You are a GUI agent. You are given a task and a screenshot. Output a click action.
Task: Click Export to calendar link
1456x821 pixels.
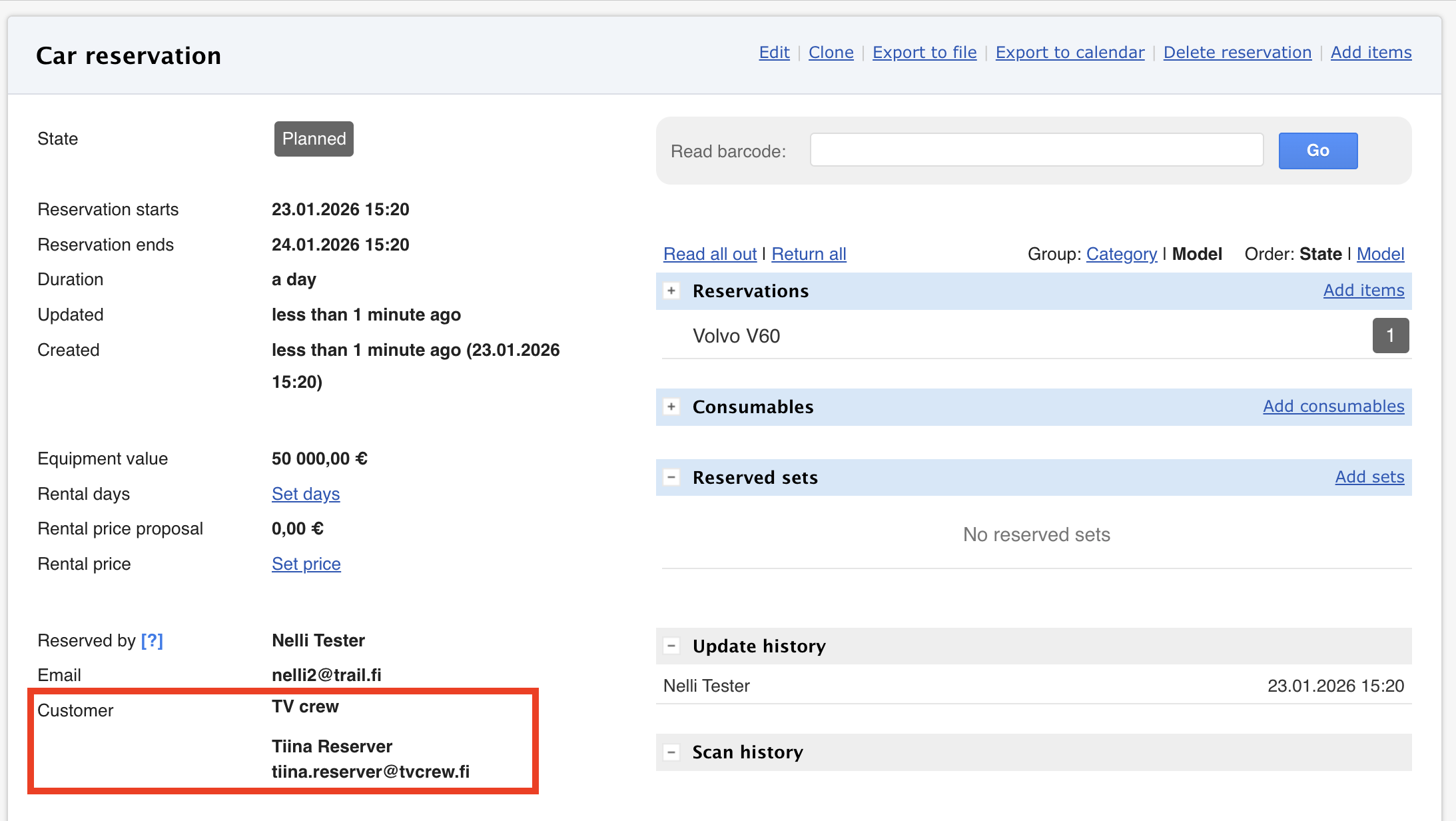[x=1070, y=53]
